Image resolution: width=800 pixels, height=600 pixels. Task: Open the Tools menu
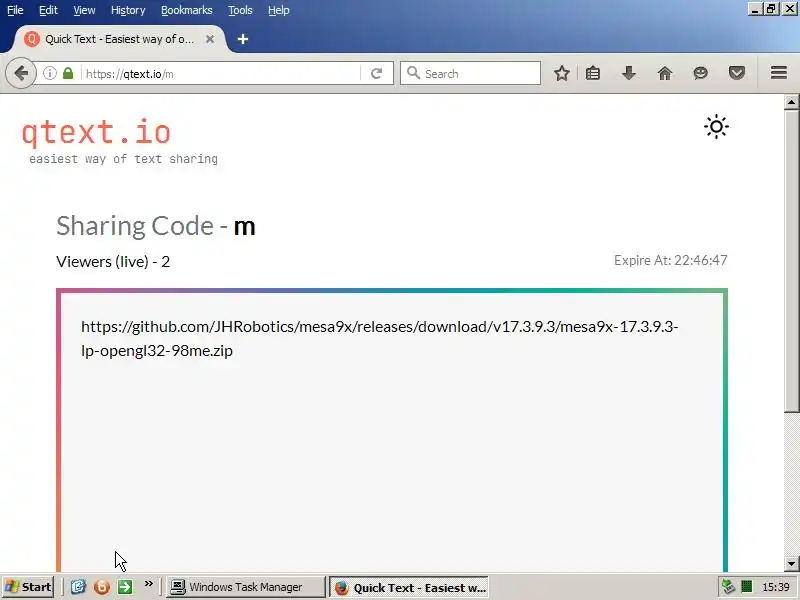[x=240, y=10]
